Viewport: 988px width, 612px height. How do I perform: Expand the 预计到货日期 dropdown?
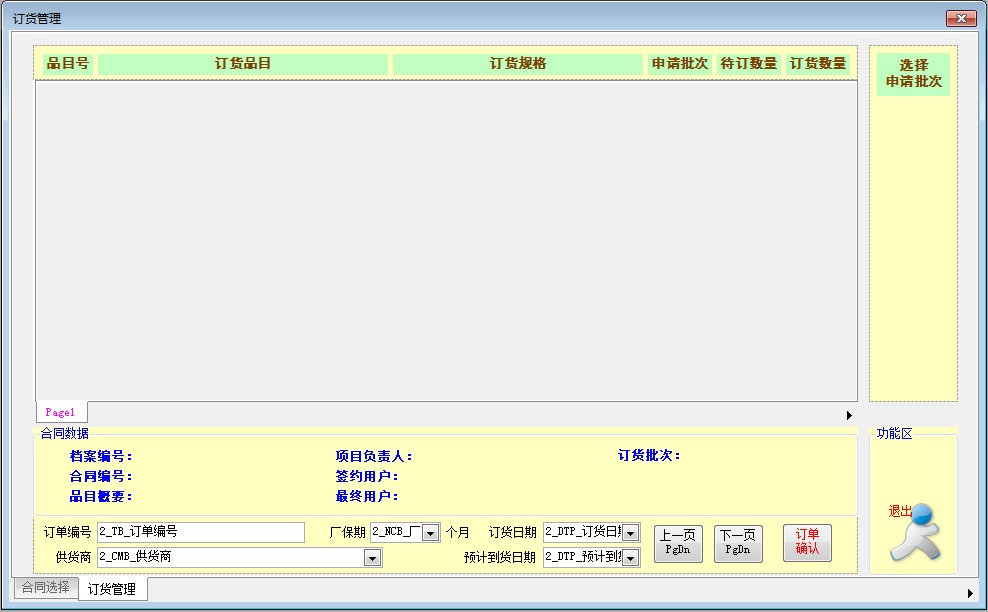(x=631, y=557)
